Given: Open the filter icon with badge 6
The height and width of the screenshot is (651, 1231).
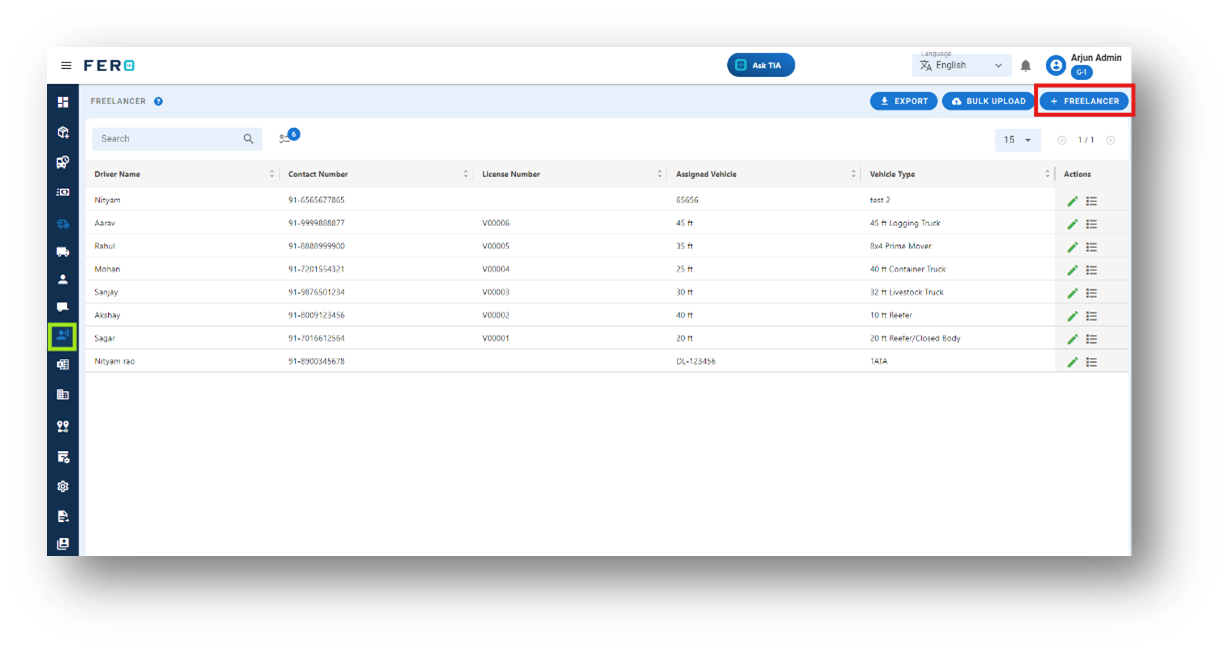Looking at the screenshot, I should tap(288, 138).
